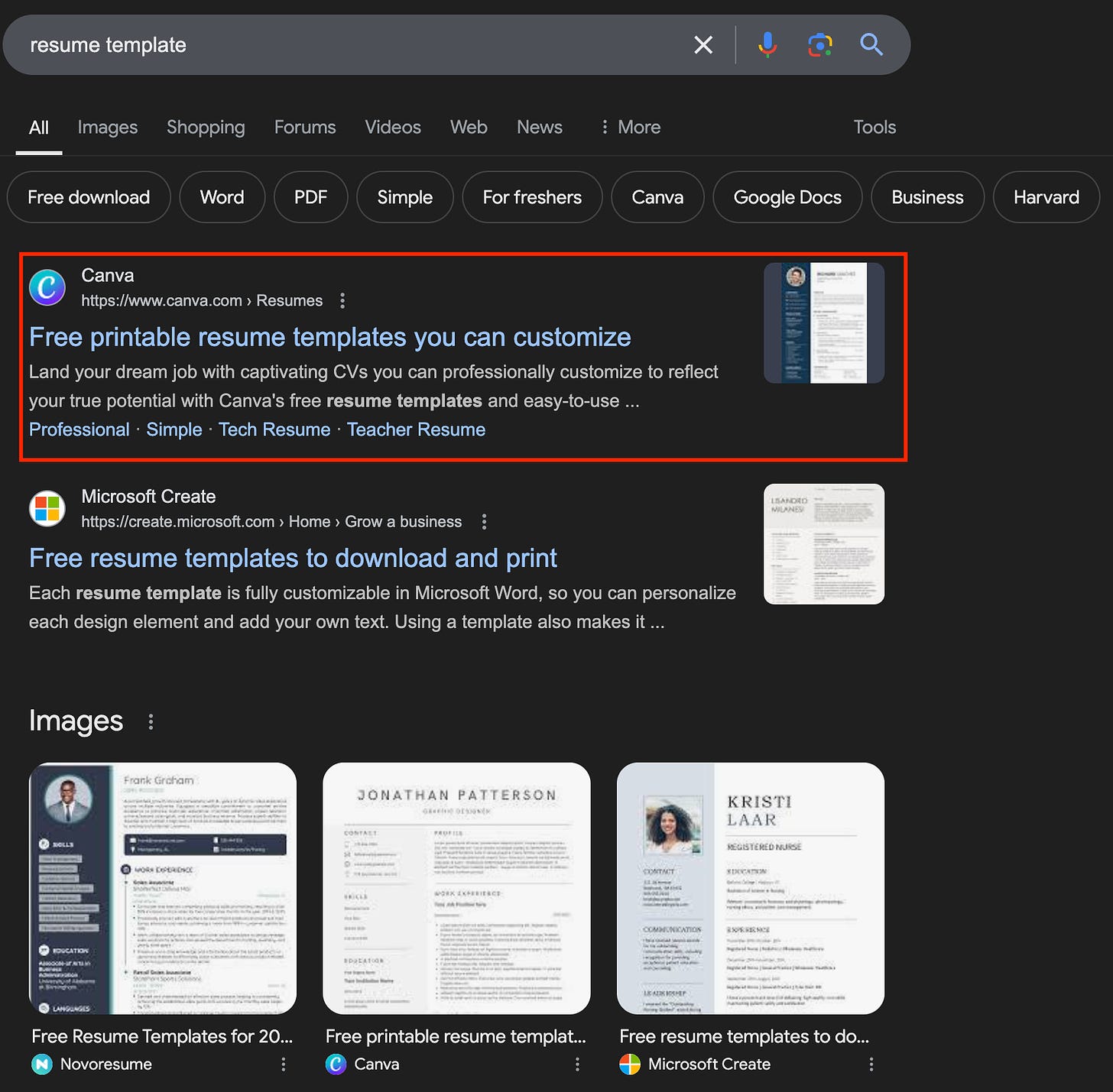This screenshot has width=1113, height=1092.
Task: Open 'Free resume templates to download and print'
Action: click(x=293, y=558)
